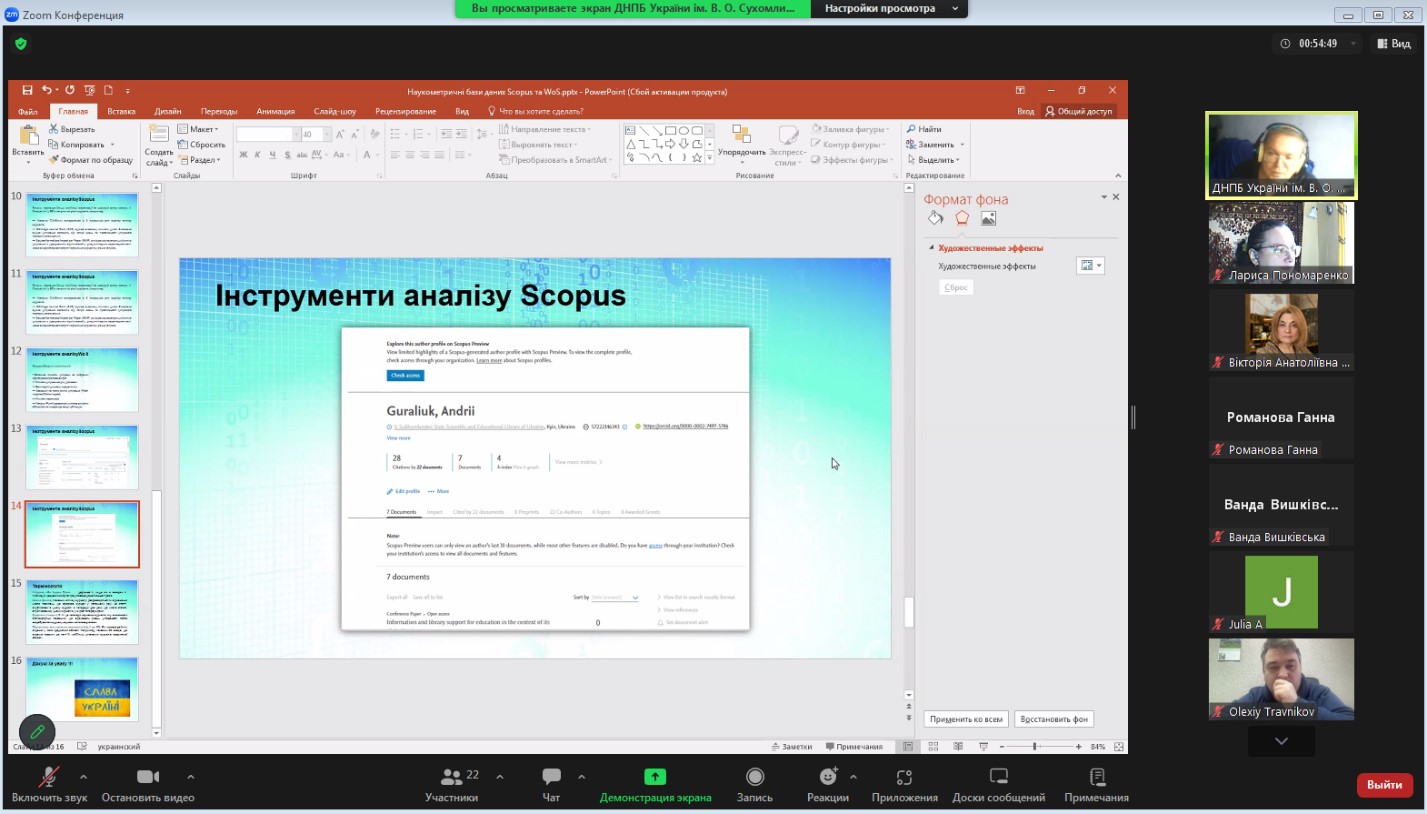Viewport: 1427px width, 814px height.
Task: Click Применить ко всем button
Action: (x=965, y=719)
